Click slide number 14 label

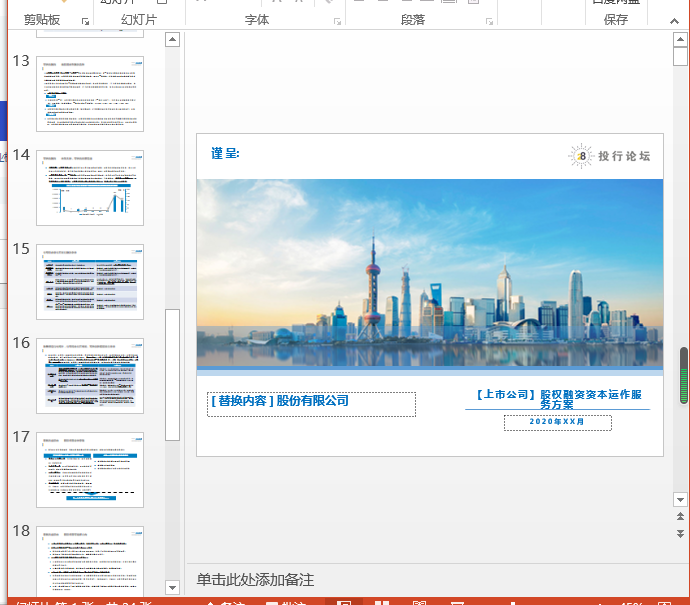[21, 155]
